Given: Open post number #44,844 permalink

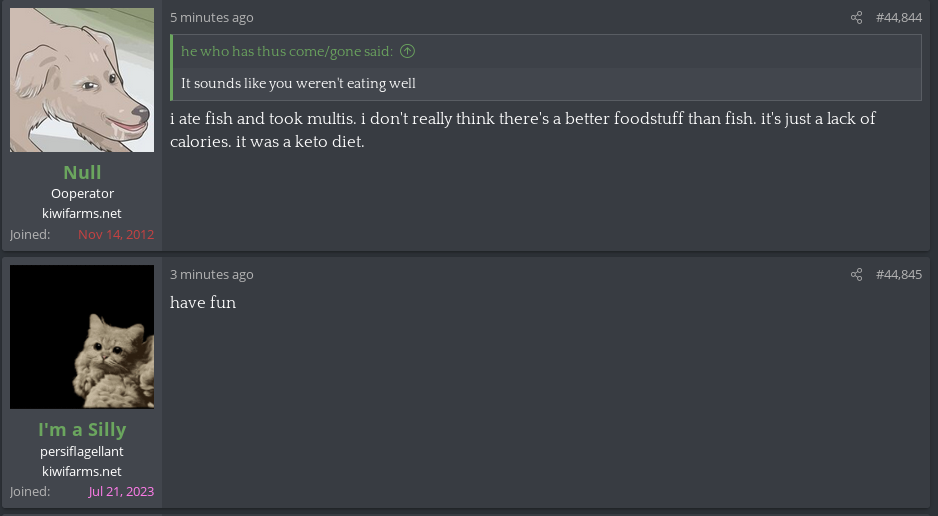Looking at the screenshot, I should tap(898, 18).
